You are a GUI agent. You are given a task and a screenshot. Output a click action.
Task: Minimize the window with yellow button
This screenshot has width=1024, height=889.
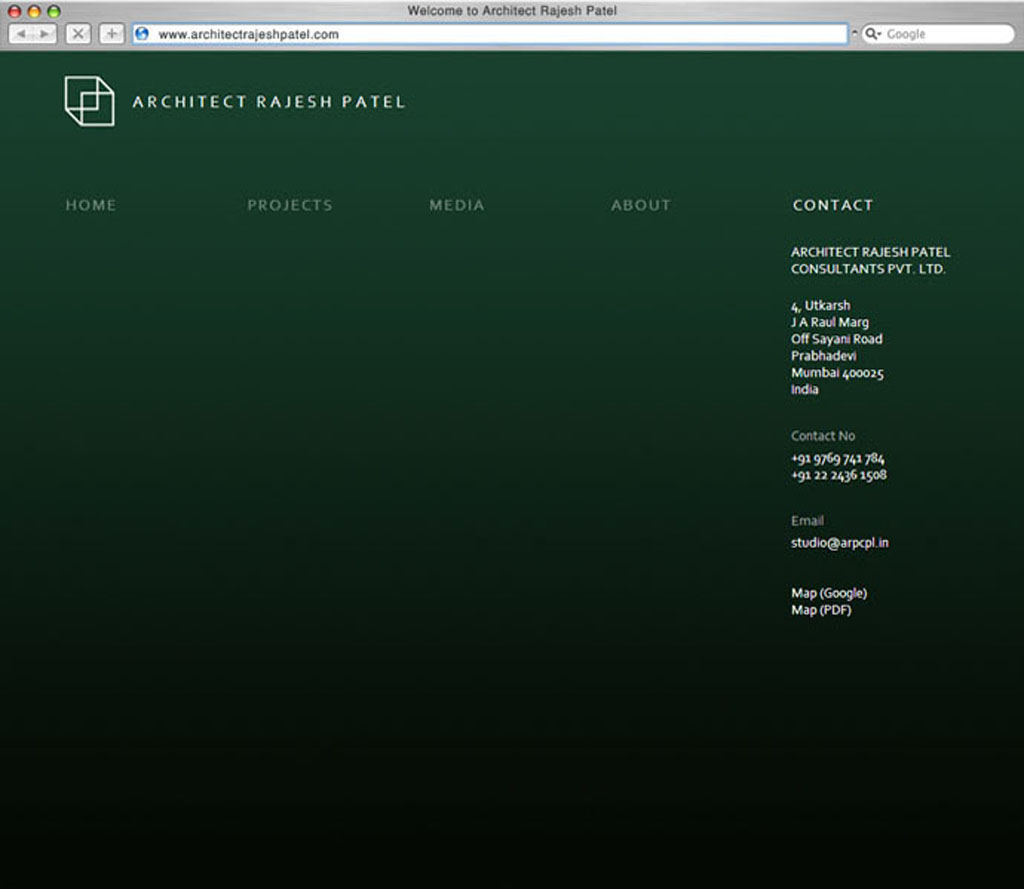[34, 11]
